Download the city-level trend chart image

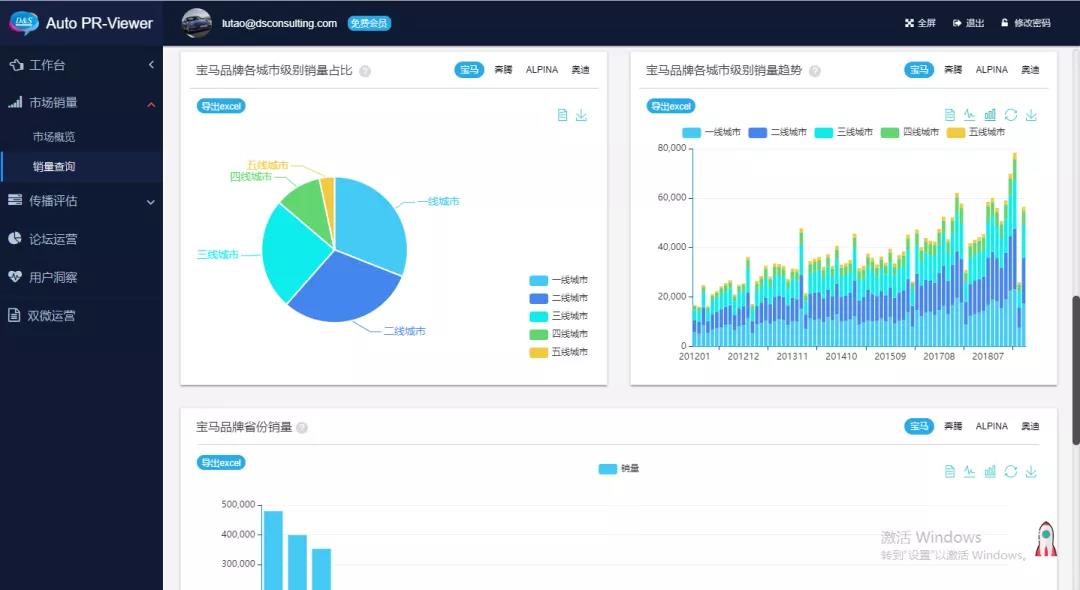[1032, 115]
